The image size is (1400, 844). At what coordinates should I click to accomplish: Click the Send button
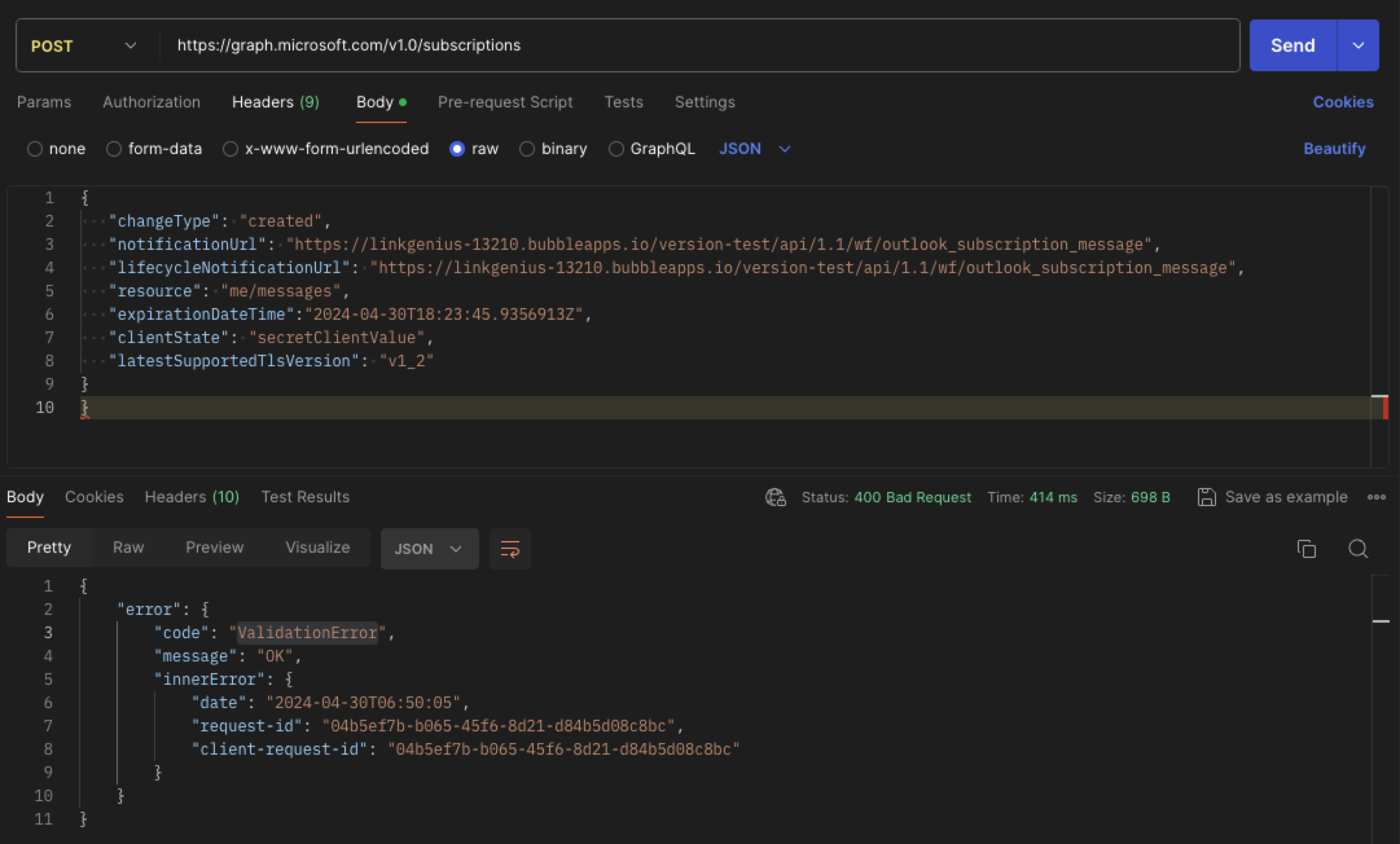[x=1293, y=45]
